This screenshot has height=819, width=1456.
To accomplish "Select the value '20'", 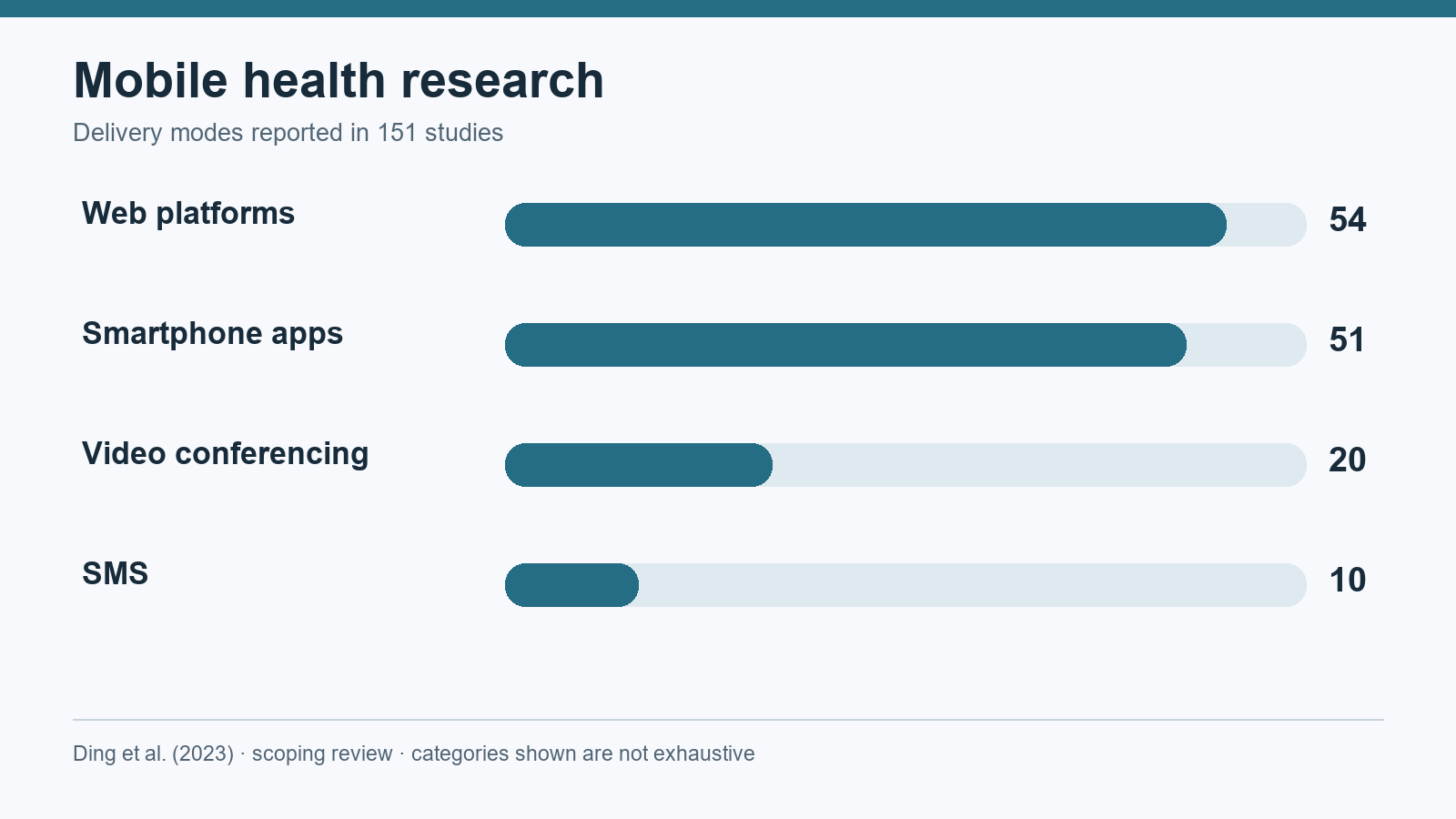I will point(1348,460).
